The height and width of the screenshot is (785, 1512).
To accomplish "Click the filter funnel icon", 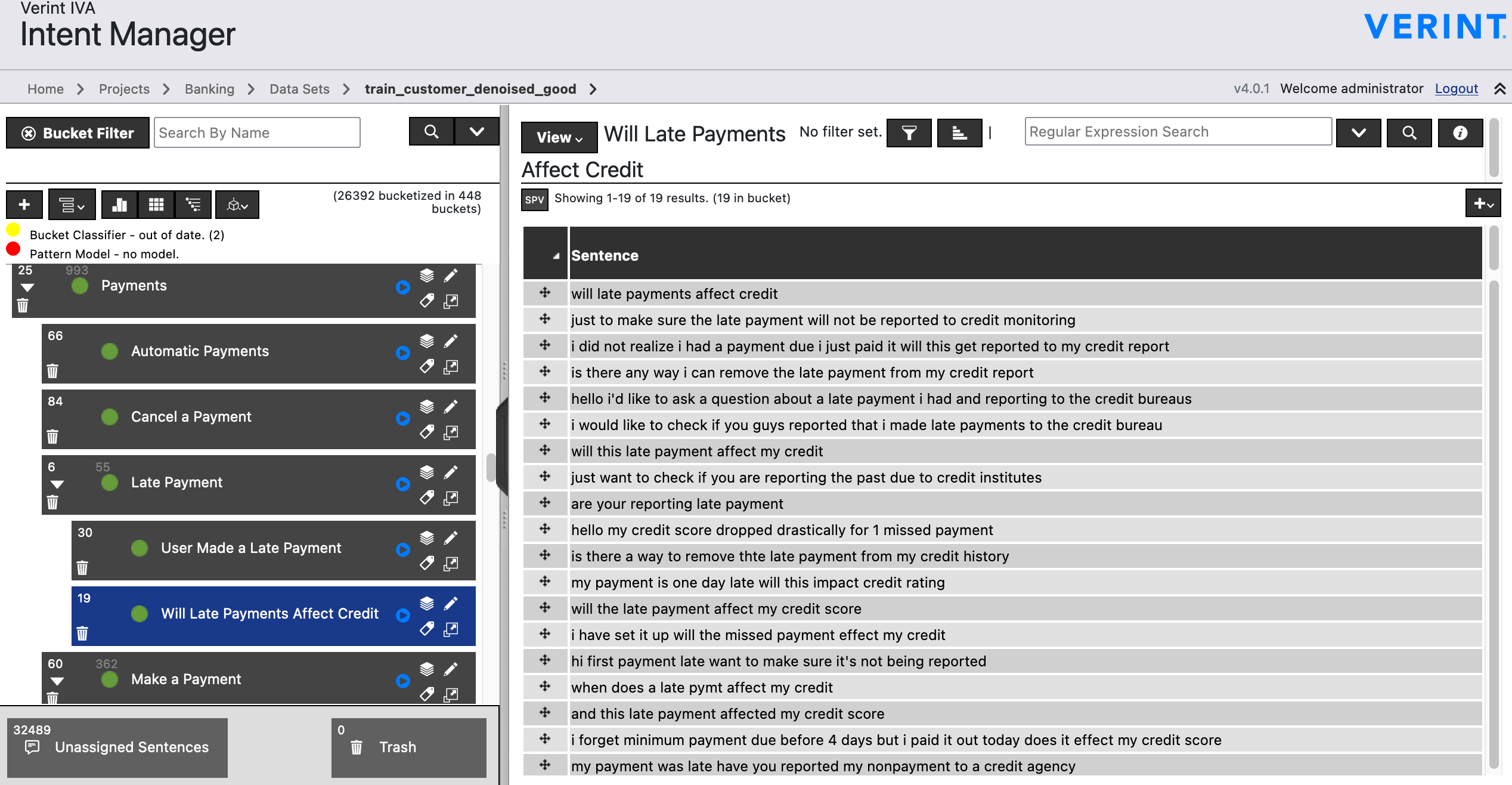I will [x=909, y=132].
